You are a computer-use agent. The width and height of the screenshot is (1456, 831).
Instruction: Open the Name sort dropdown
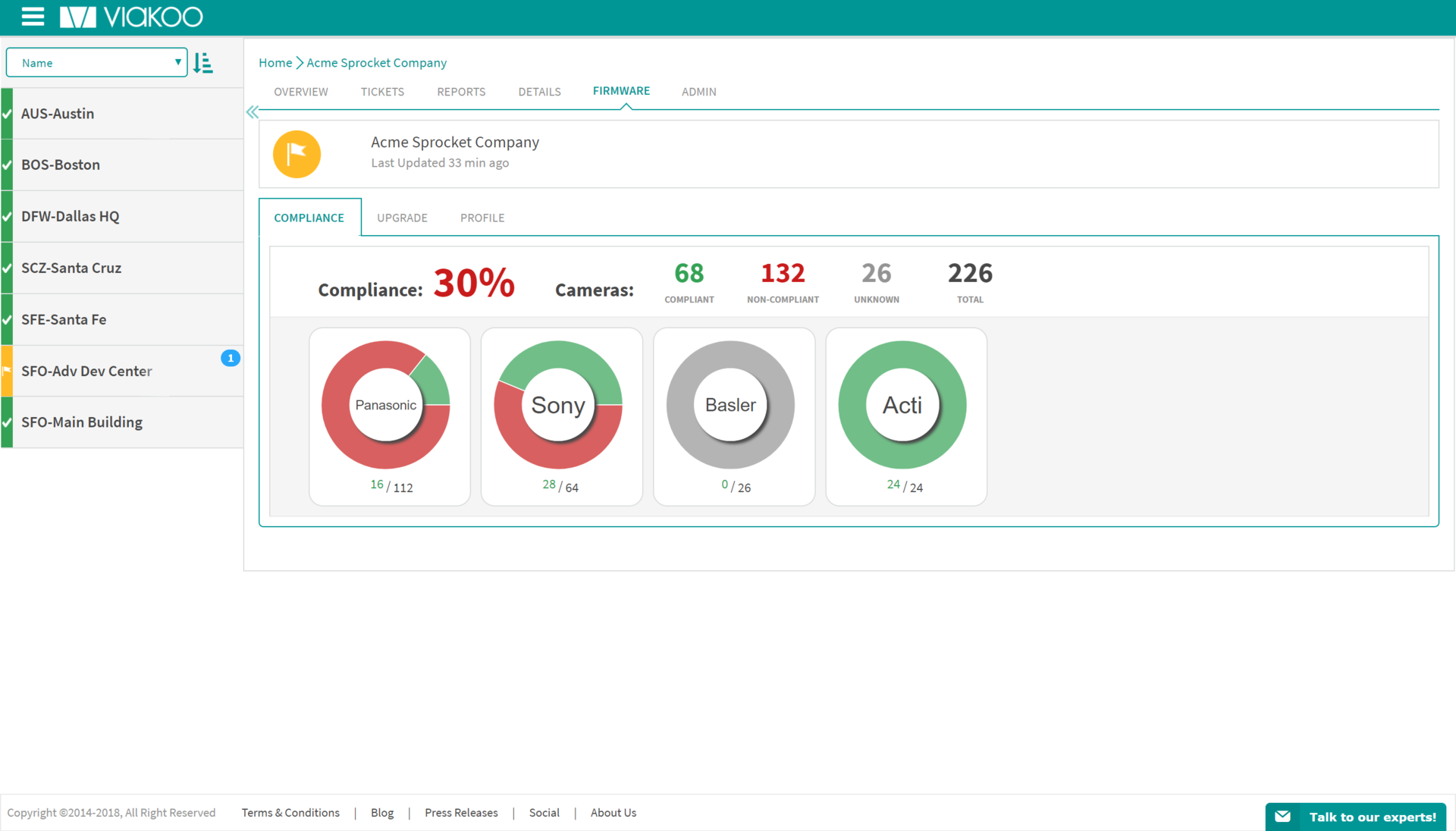tap(96, 62)
